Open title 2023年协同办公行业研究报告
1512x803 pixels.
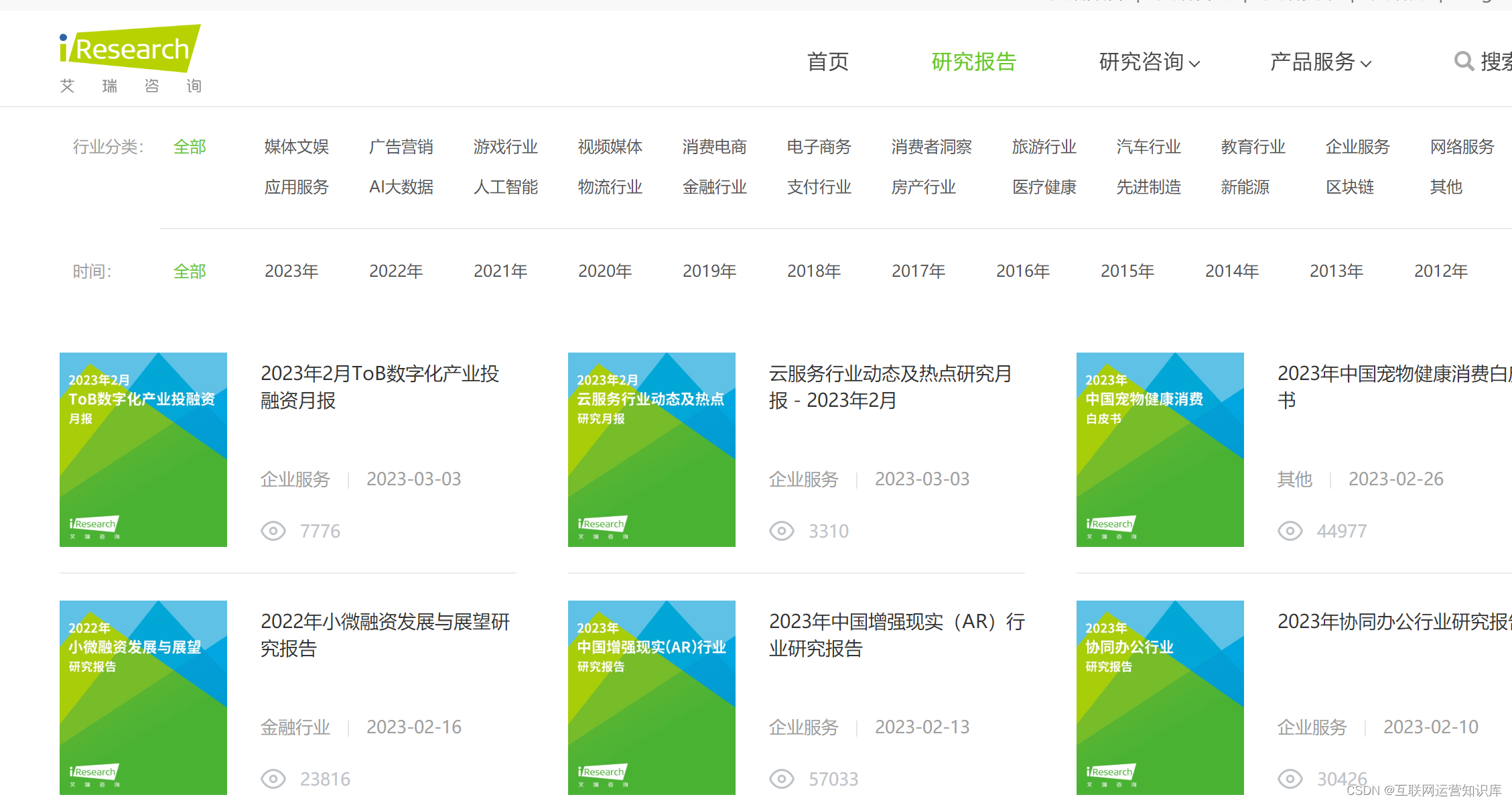(x=1394, y=621)
